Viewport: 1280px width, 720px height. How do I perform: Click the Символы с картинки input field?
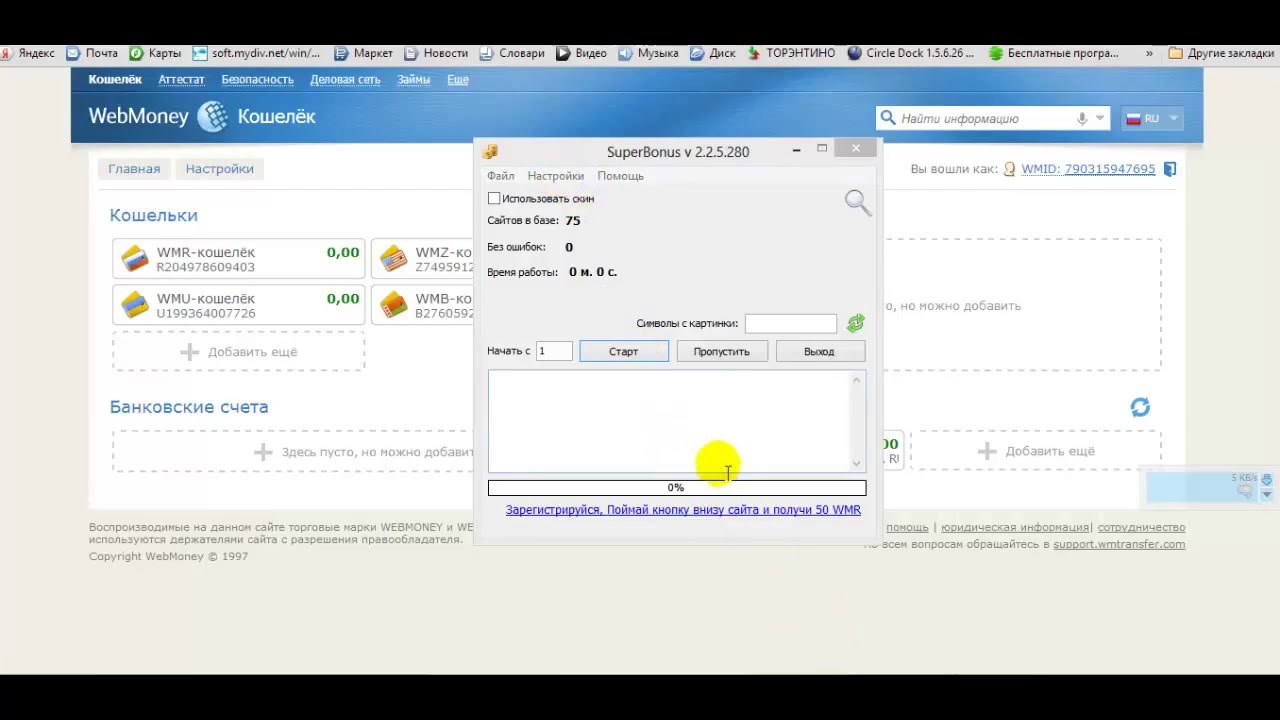790,323
